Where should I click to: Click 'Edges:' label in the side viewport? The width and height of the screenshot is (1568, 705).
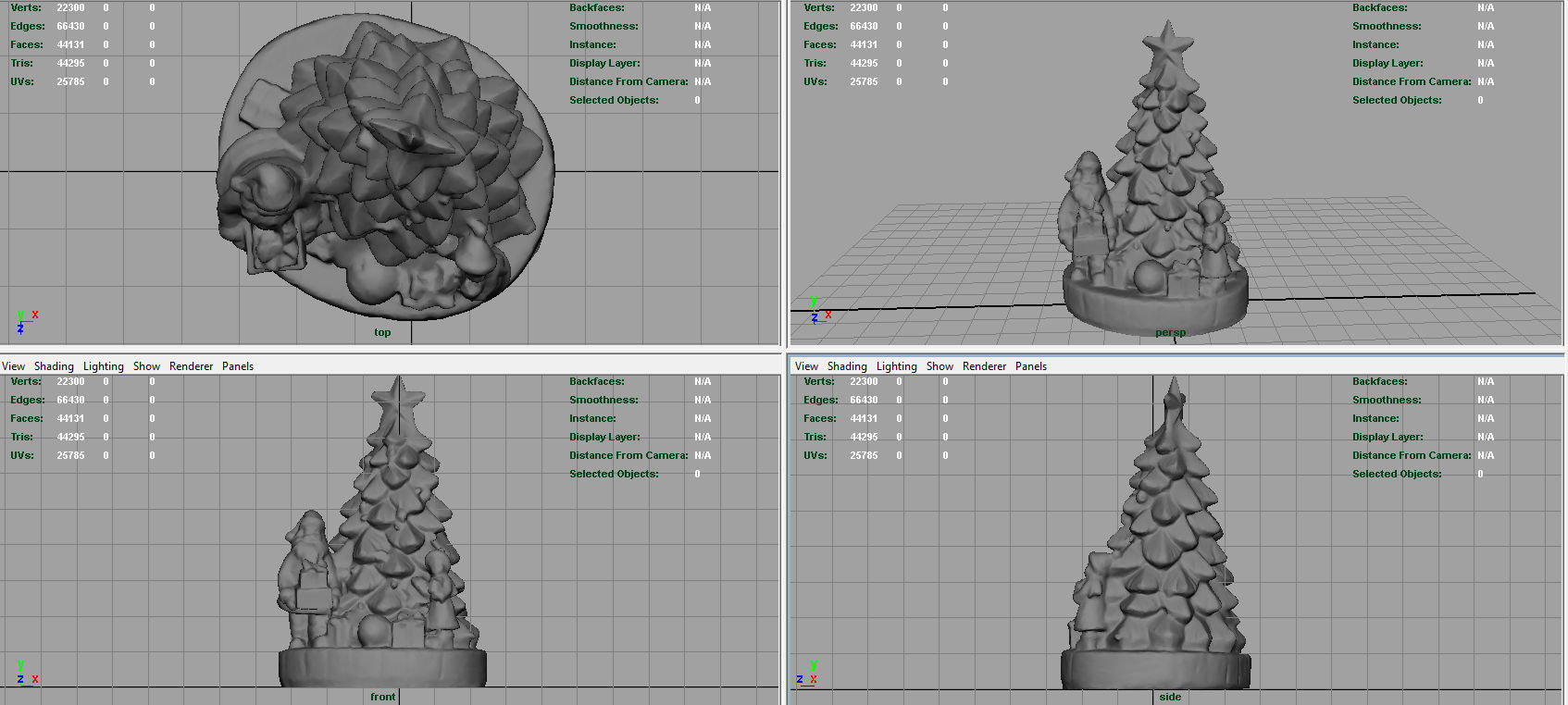click(821, 400)
